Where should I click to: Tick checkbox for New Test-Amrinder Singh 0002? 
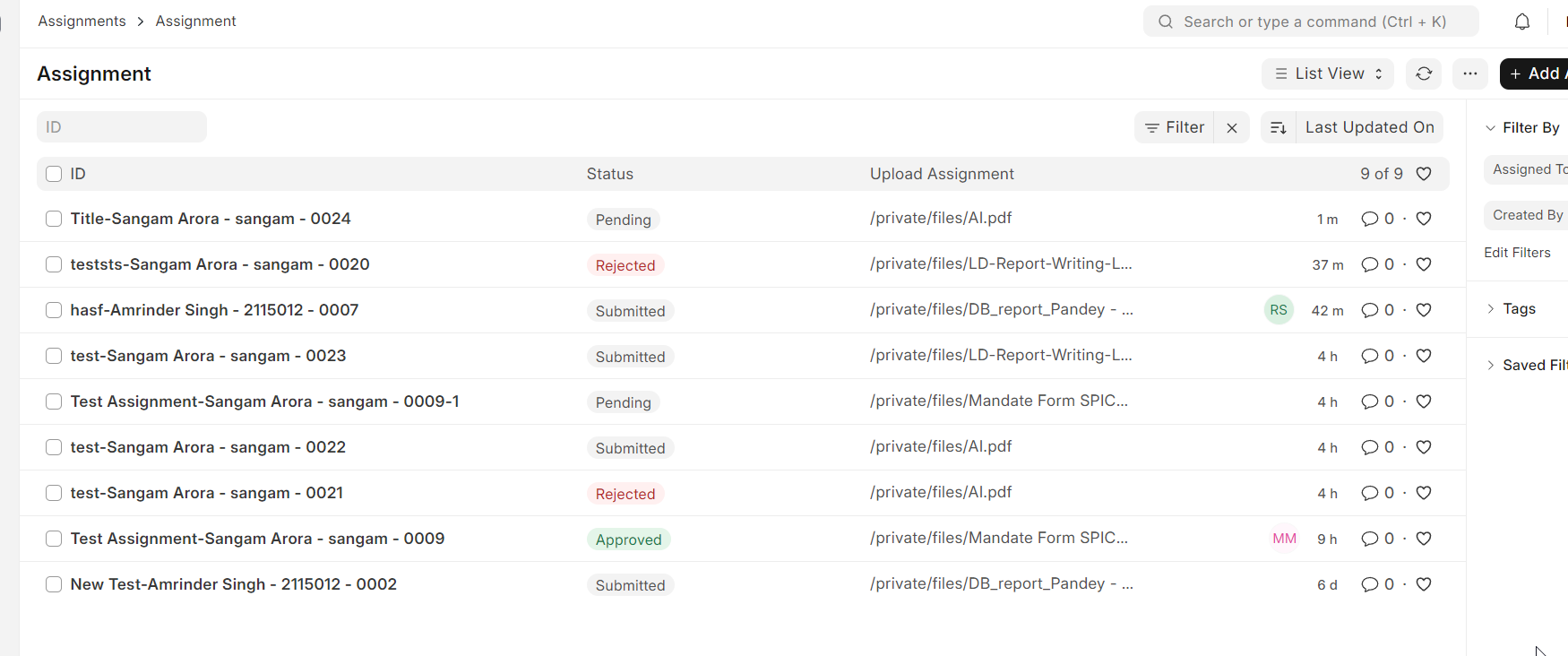pos(54,584)
